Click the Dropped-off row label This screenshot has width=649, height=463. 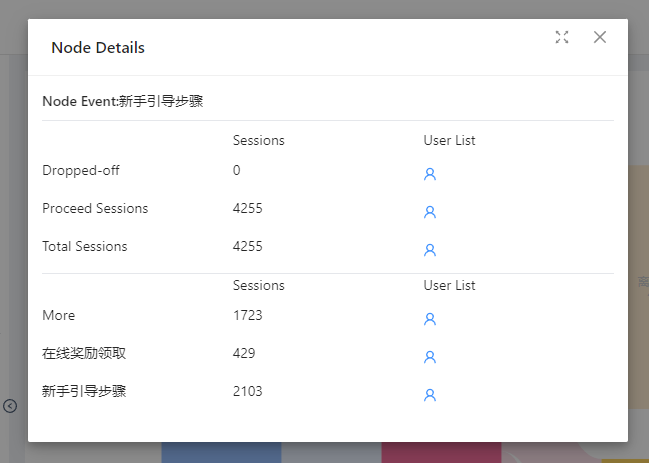[x=81, y=171]
